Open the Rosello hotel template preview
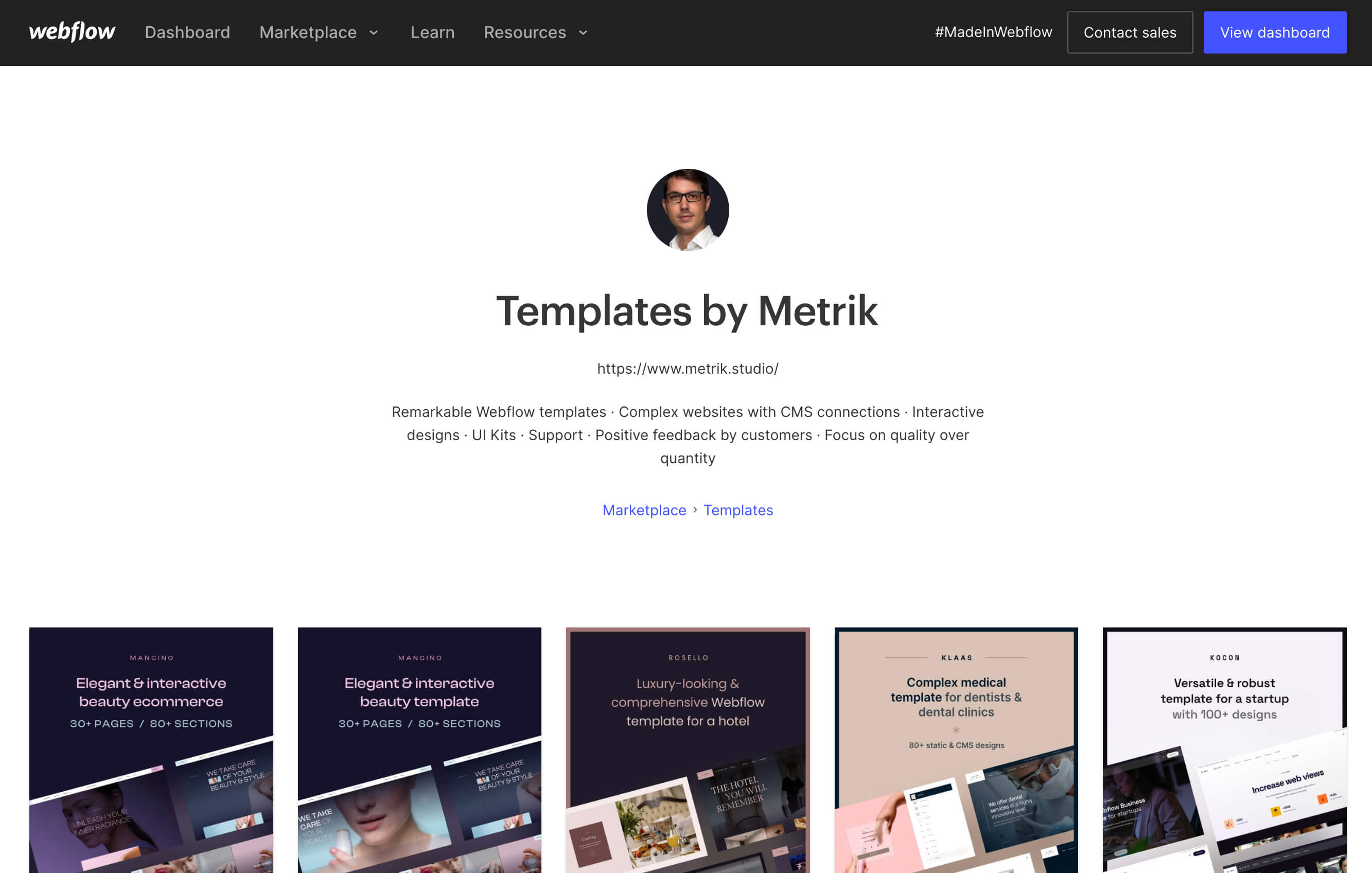1372x873 pixels. (687, 750)
